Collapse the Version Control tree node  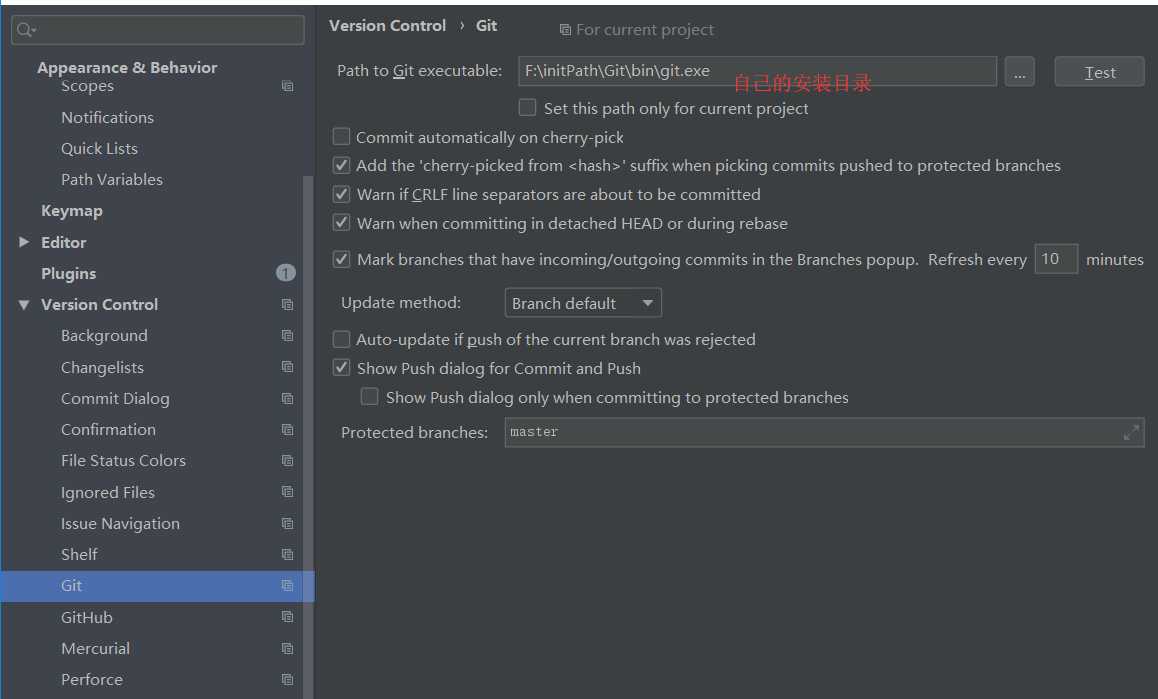pyautogui.click(x=24, y=304)
